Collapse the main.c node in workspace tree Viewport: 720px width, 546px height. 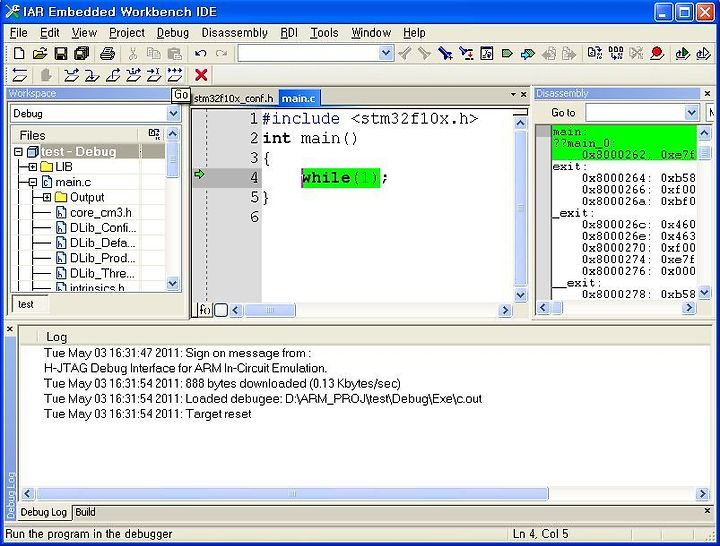[33, 182]
